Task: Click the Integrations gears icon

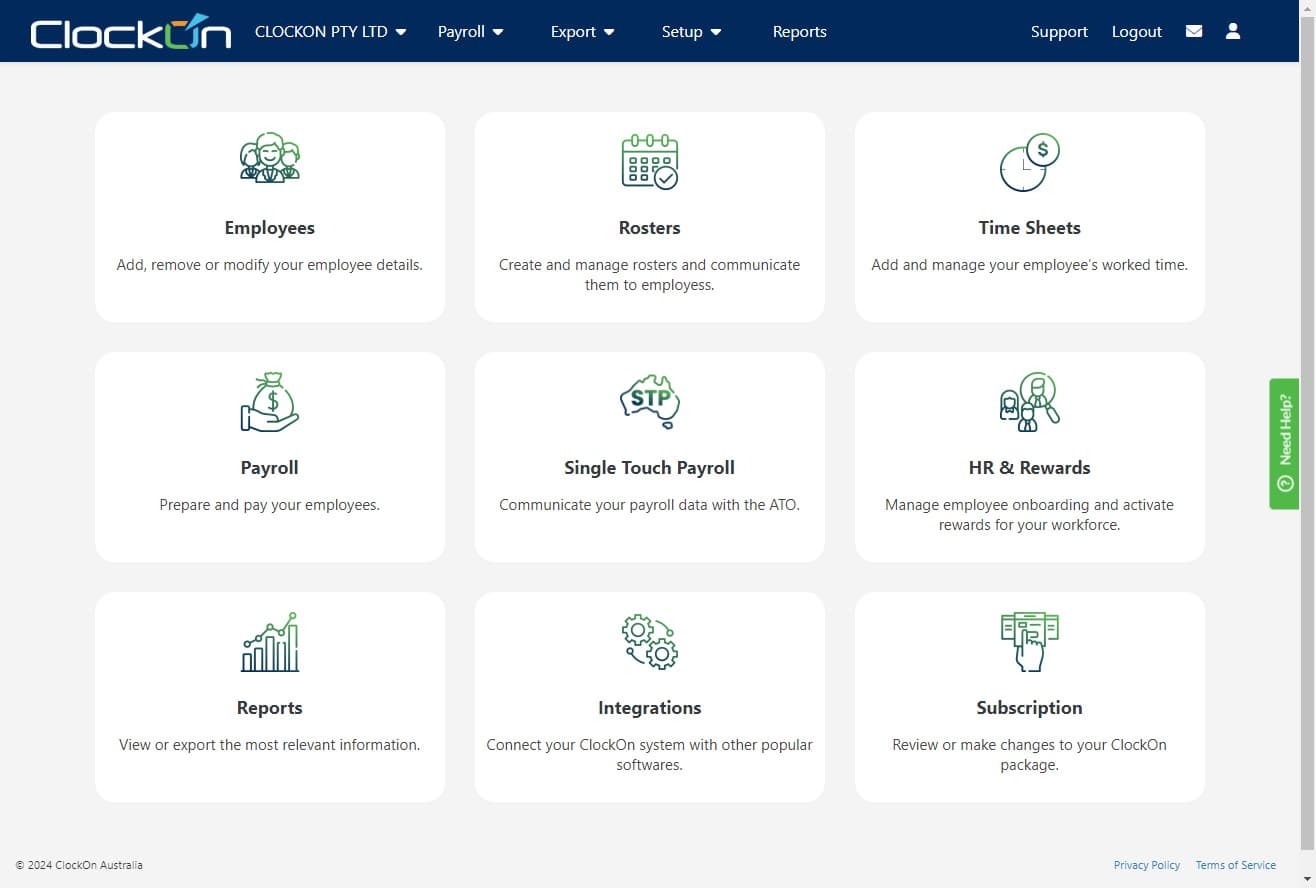Action: 650,642
